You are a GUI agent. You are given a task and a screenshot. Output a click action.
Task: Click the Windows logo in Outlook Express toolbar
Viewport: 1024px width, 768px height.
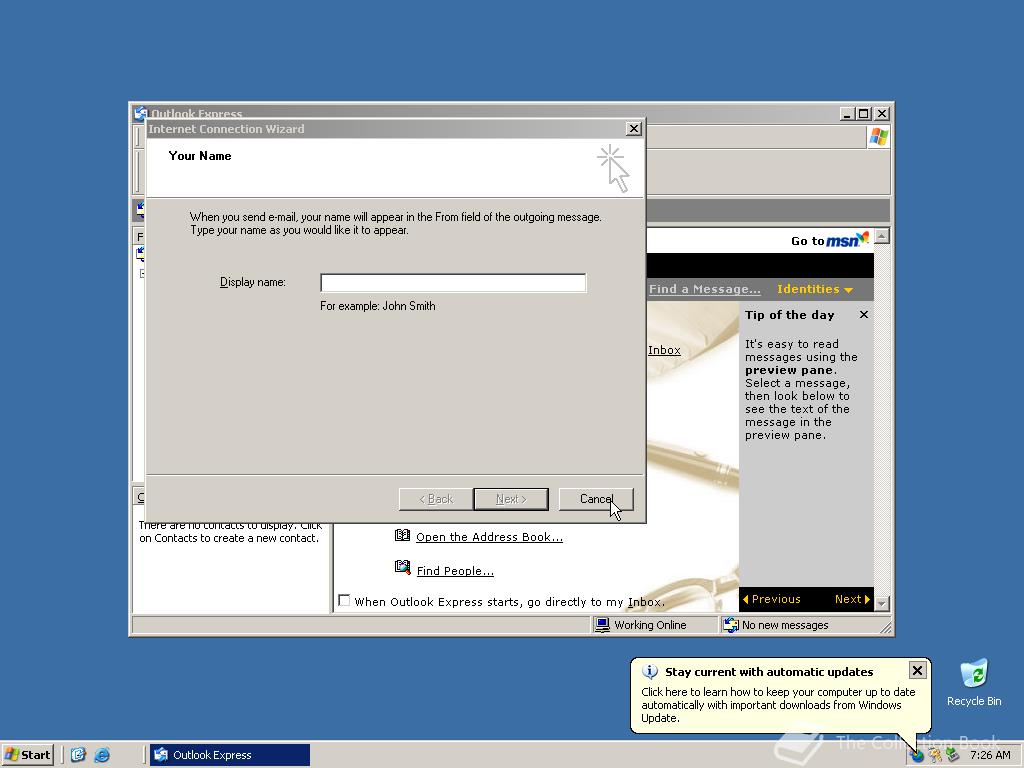coord(879,137)
